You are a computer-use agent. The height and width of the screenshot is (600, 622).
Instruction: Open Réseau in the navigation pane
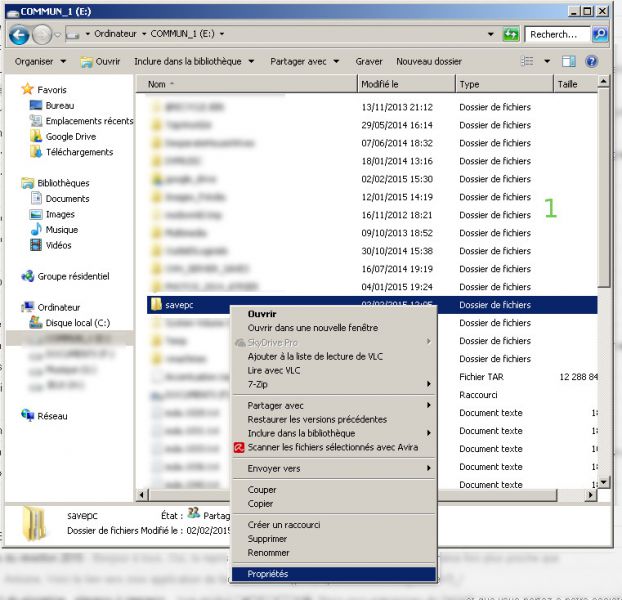click(x=51, y=415)
